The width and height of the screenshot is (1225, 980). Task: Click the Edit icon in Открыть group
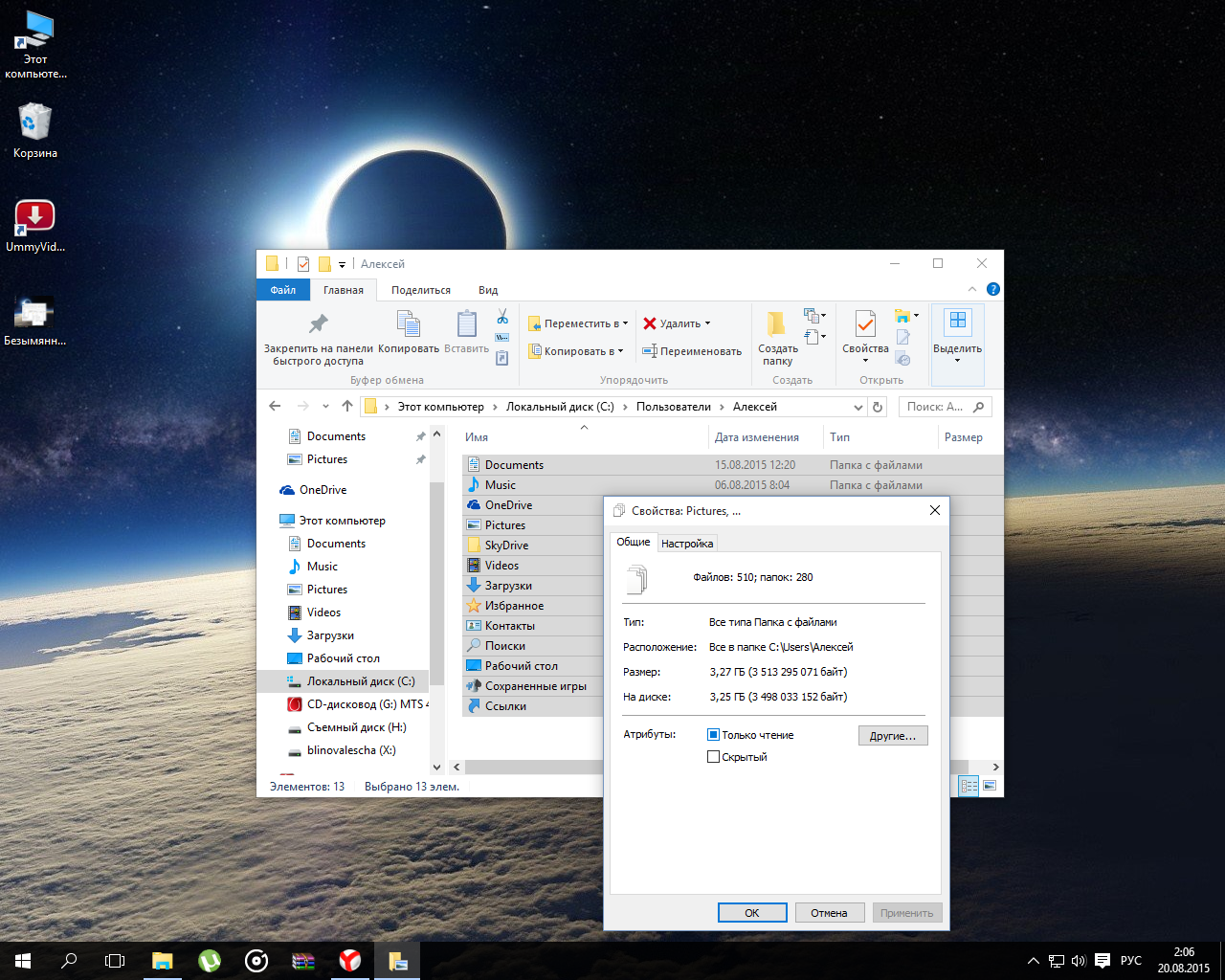coord(902,338)
